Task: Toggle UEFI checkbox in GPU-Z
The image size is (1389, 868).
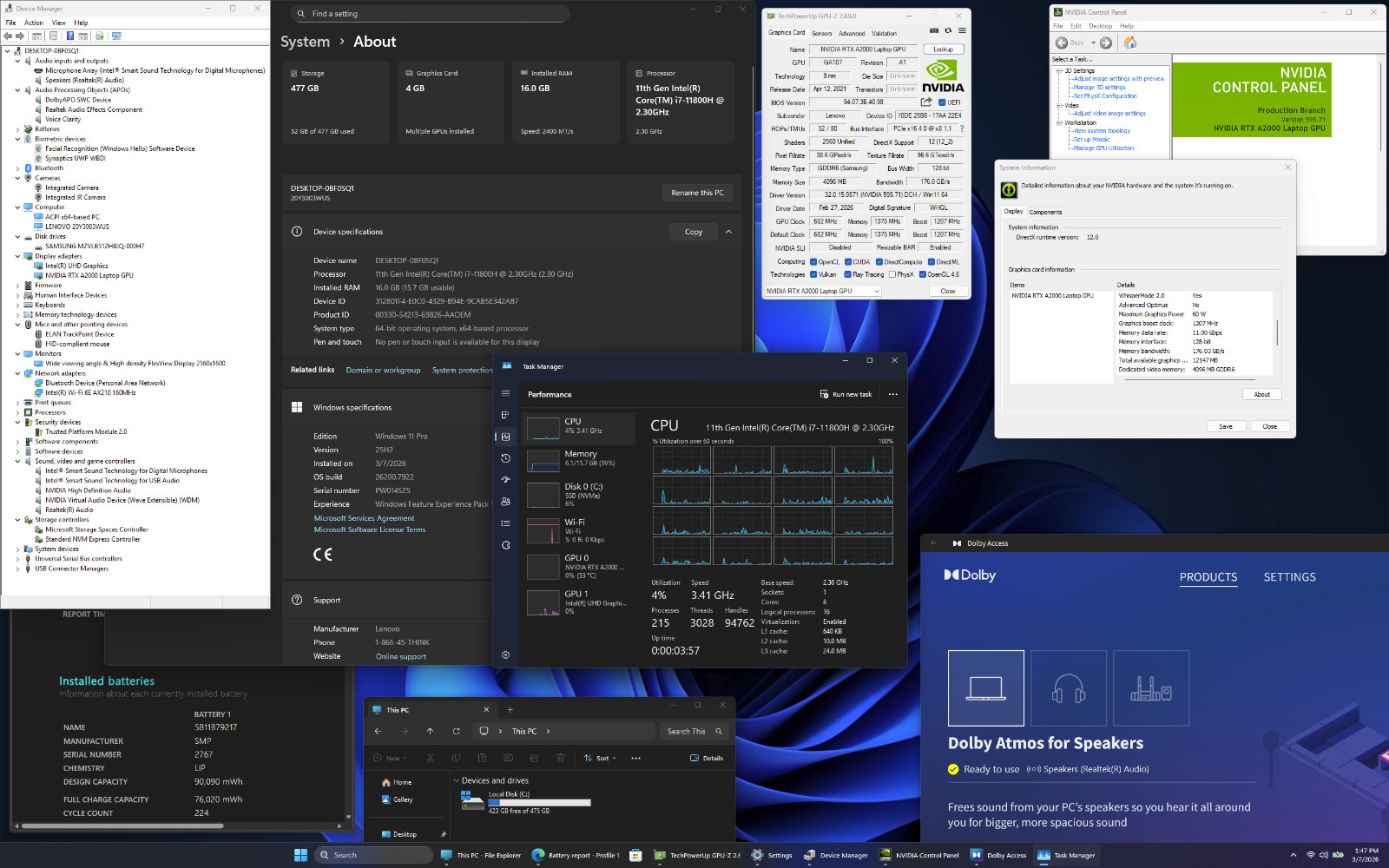Action: pyautogui.click(x=942, y=102)
